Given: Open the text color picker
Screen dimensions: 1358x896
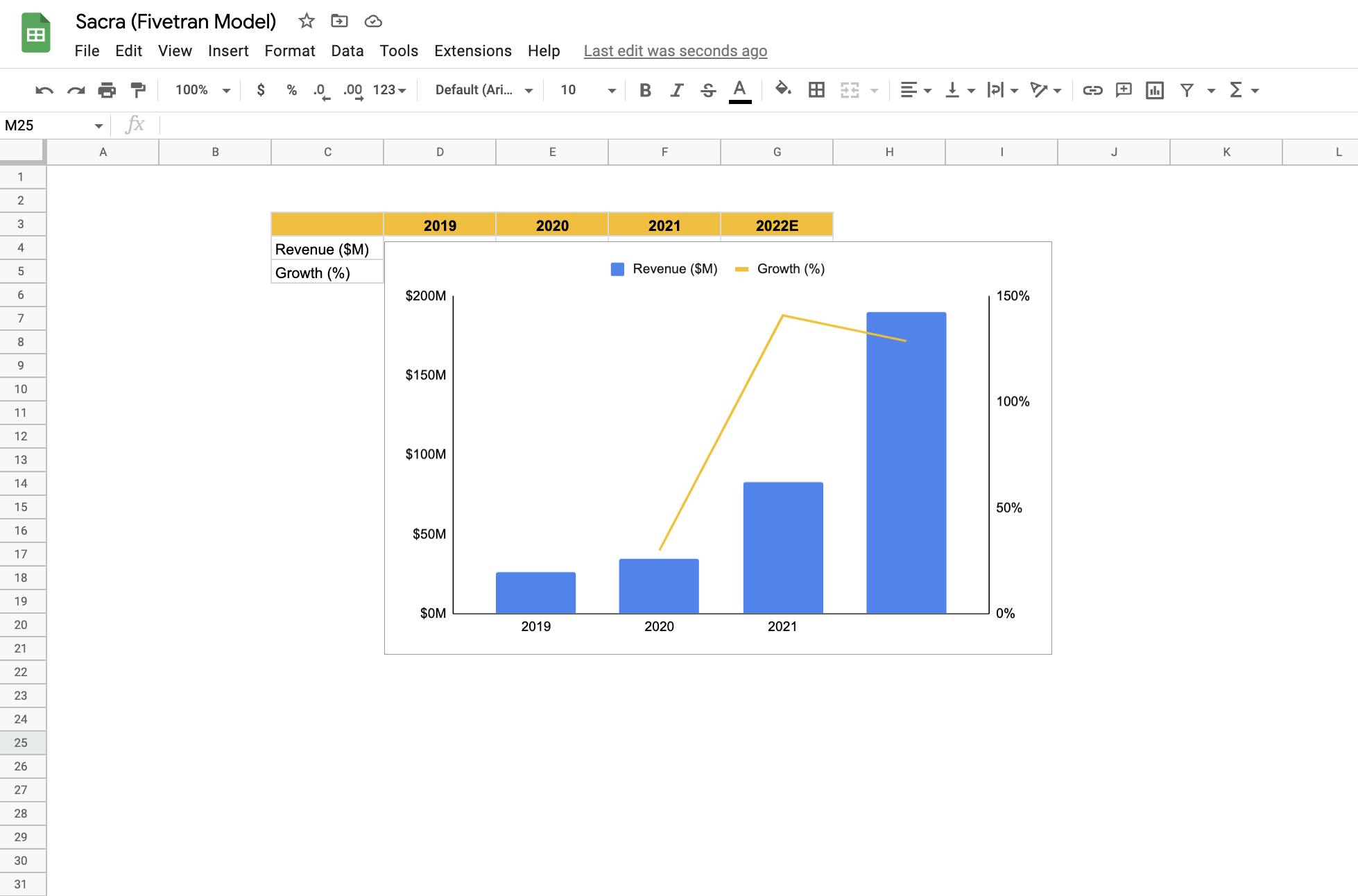Looking at the screenshot, I should 740,91.
